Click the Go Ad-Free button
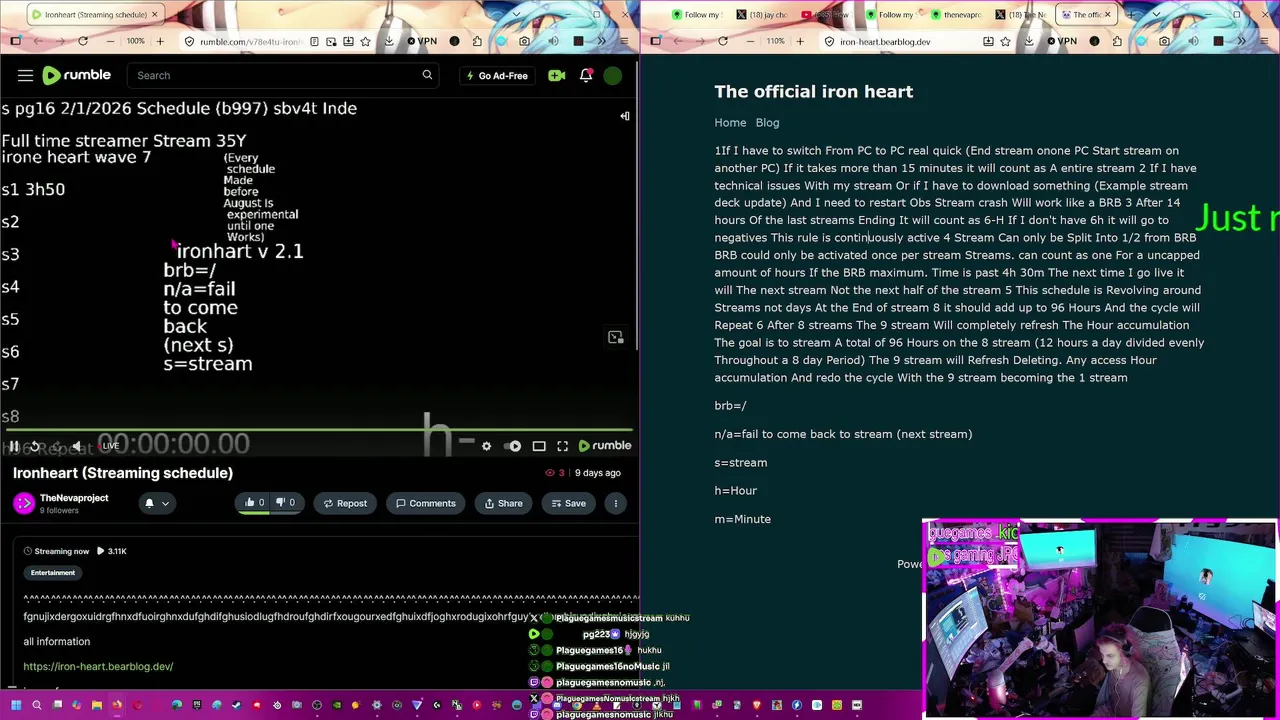The width and height of the screenshot is (1280, 720). (x=497, y=75)
